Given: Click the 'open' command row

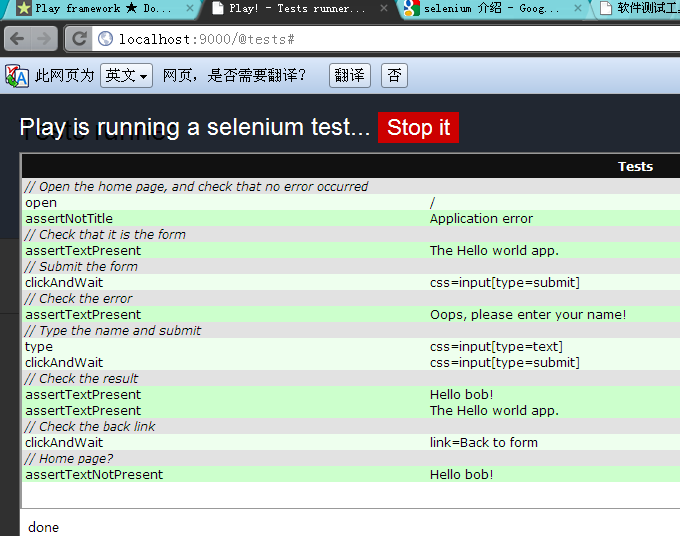Looking at the screenshot, I should tap(351, 203).
